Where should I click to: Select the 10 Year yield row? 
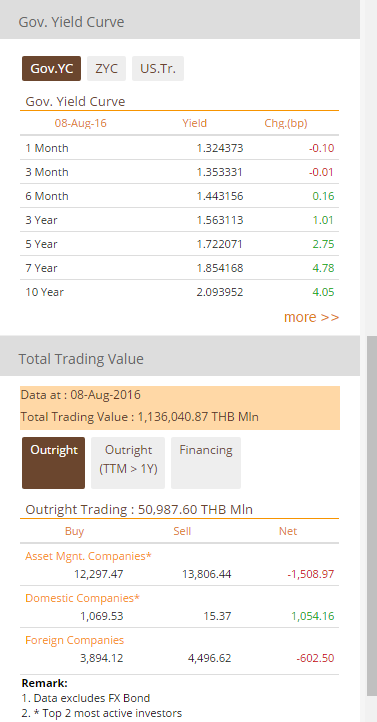(180, 292)
